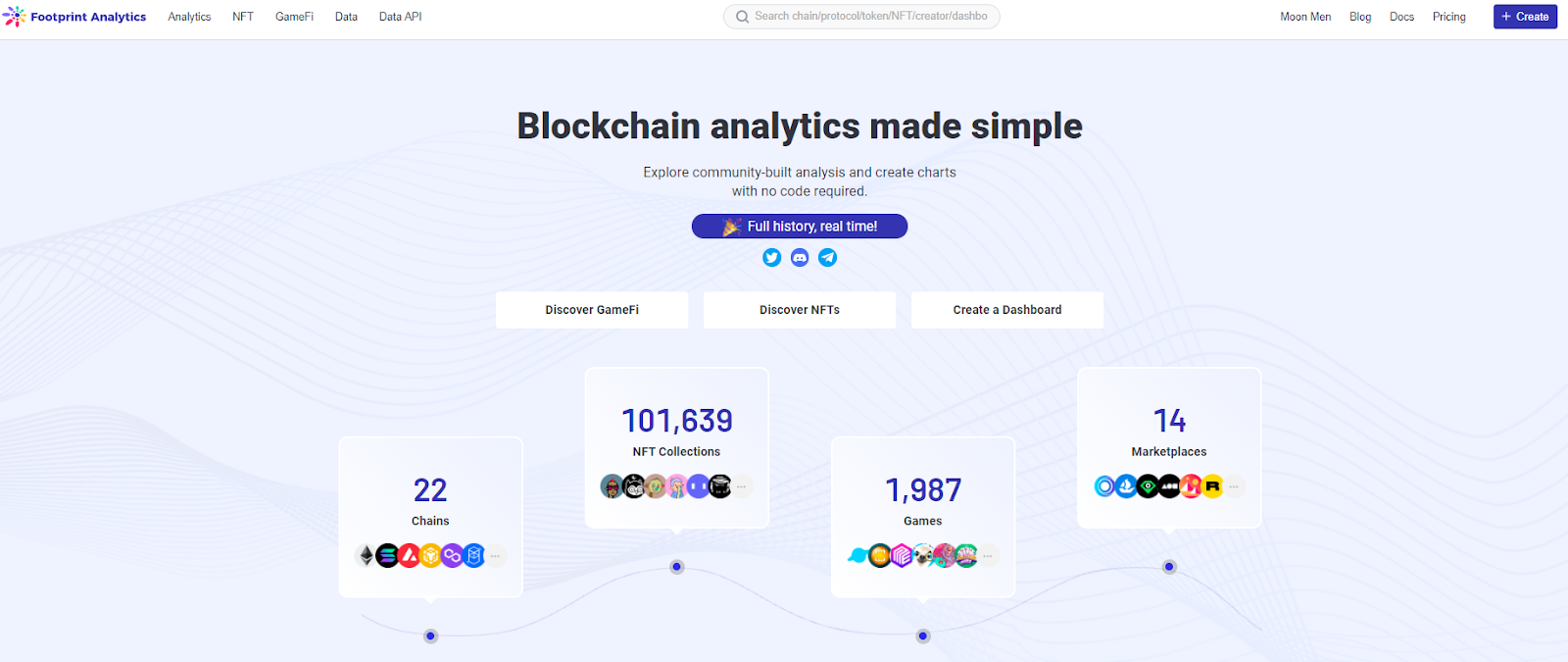The image size is (1568, 662).
Task: Open the Twitter social icon
Action: (x=772, y=257)
